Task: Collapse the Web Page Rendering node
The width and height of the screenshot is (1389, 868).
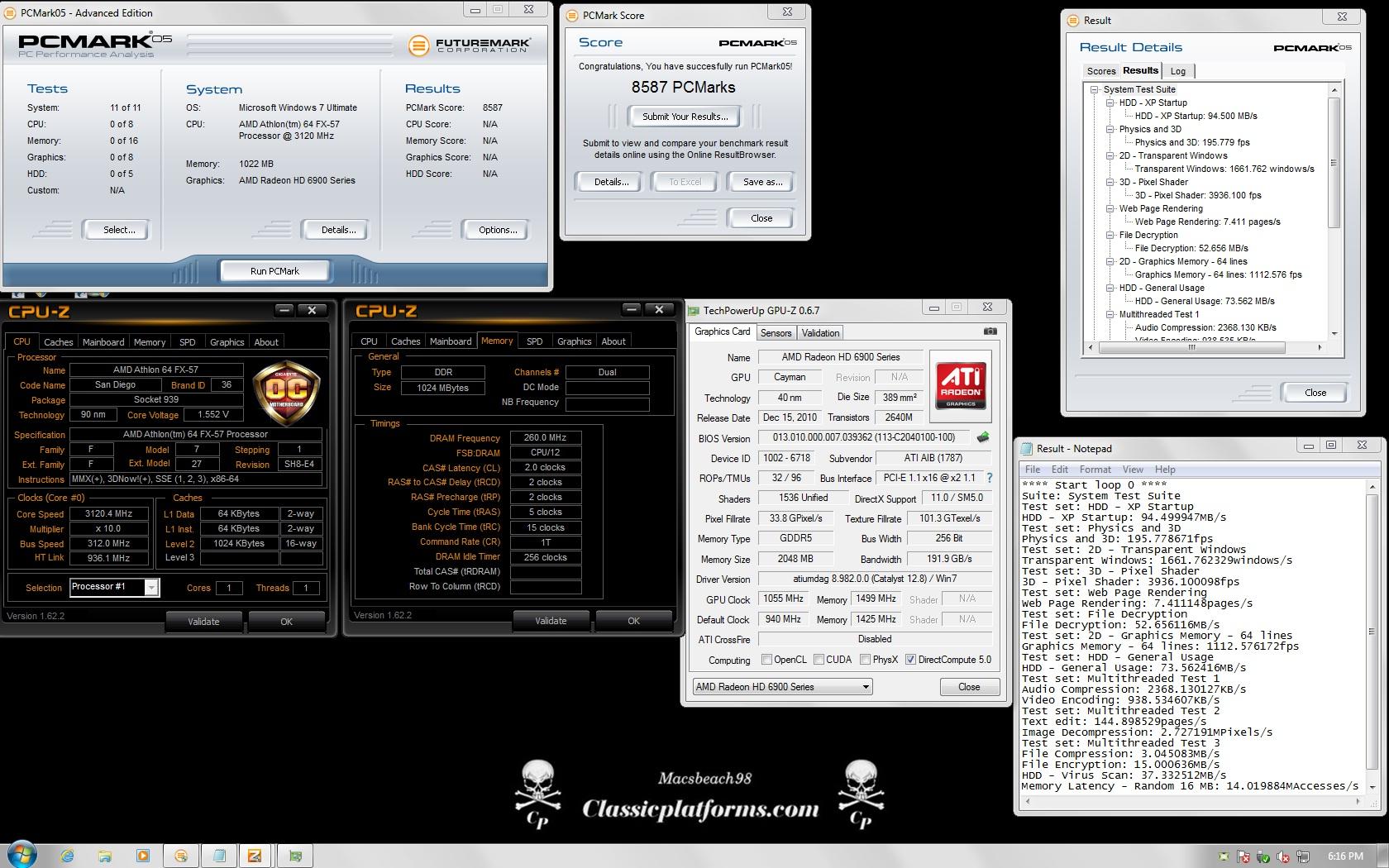Action: click(1110, 208)
